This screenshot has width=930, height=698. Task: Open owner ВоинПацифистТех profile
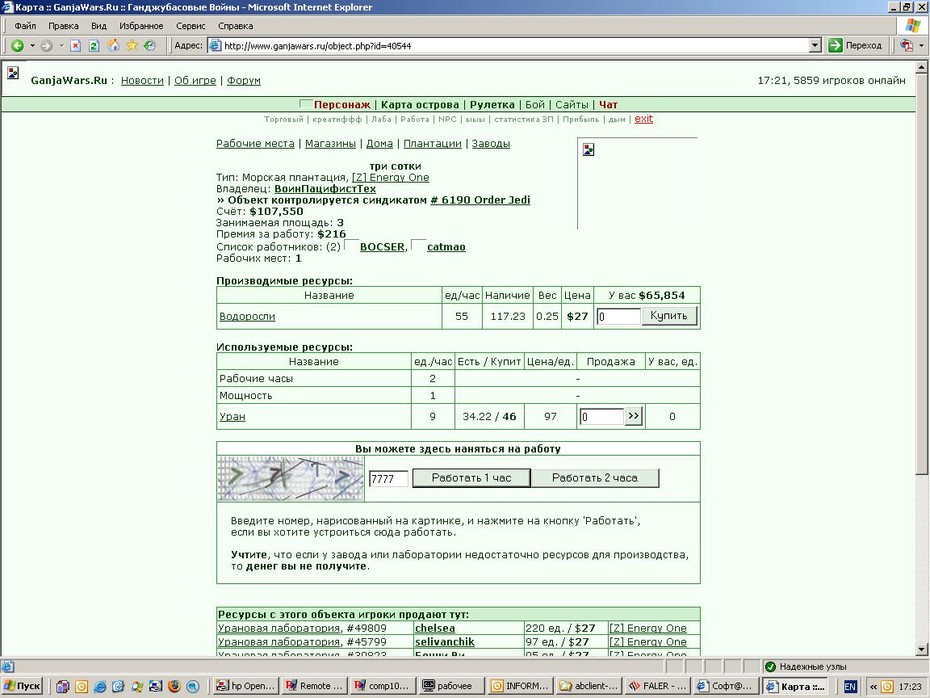[325, 189]
